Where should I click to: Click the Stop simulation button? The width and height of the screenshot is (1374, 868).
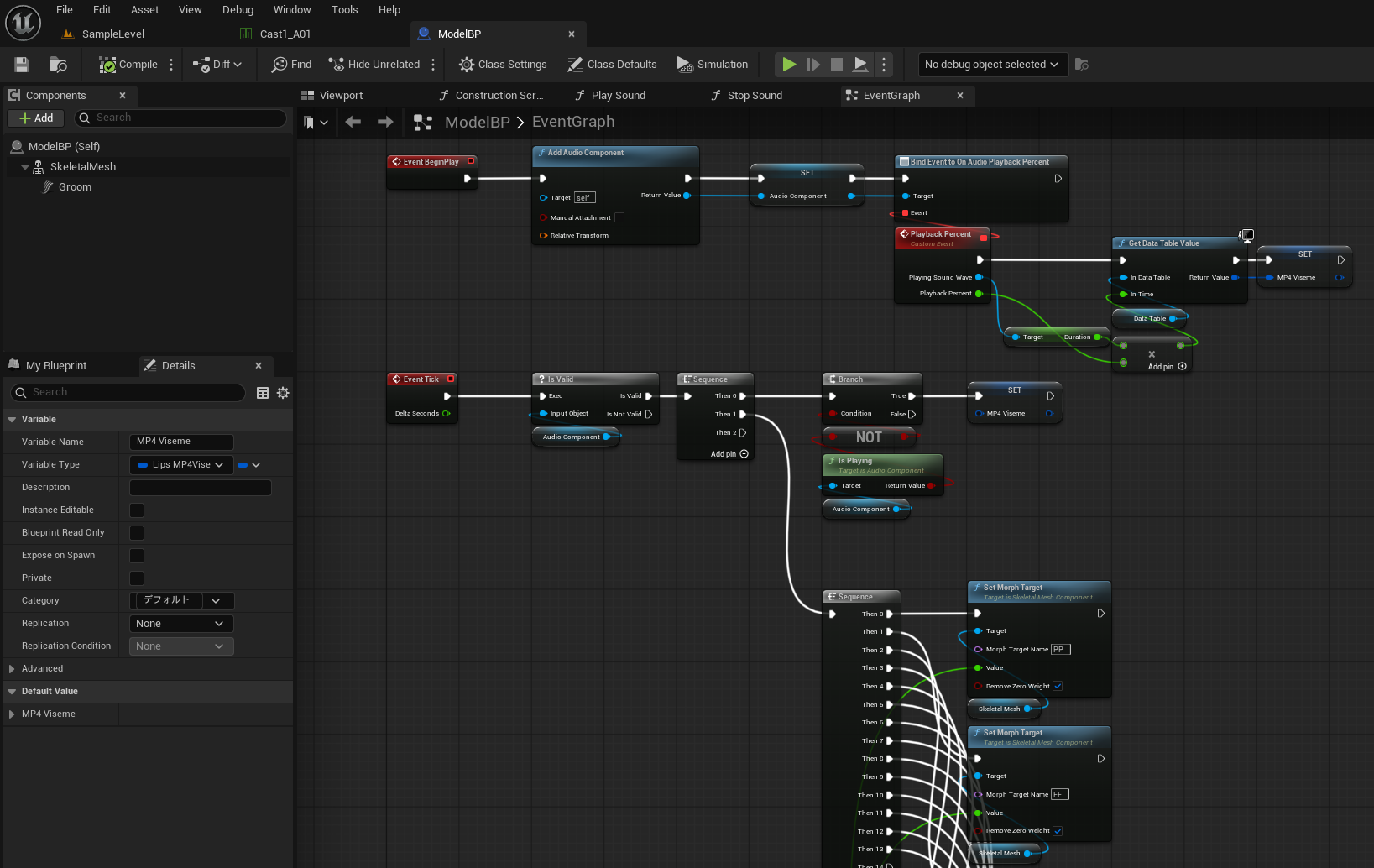[x=836, y=65]
